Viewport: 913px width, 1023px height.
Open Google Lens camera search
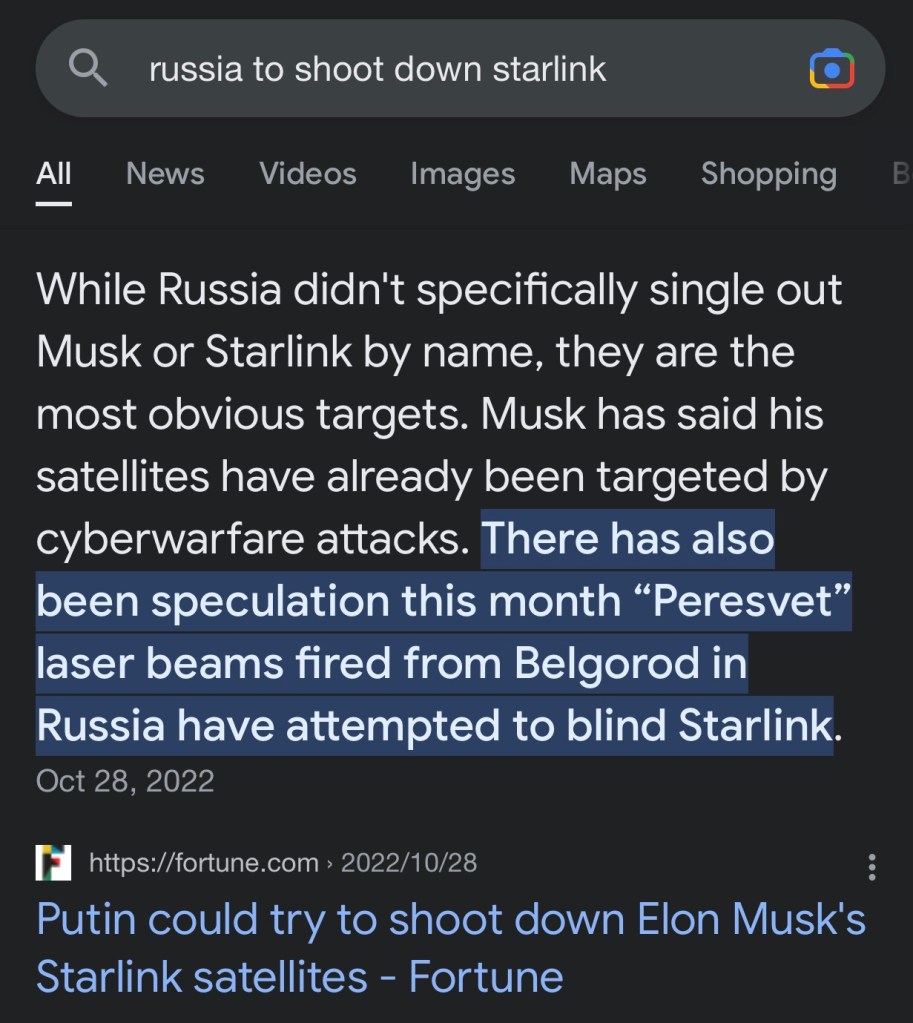tap(831, 69)
